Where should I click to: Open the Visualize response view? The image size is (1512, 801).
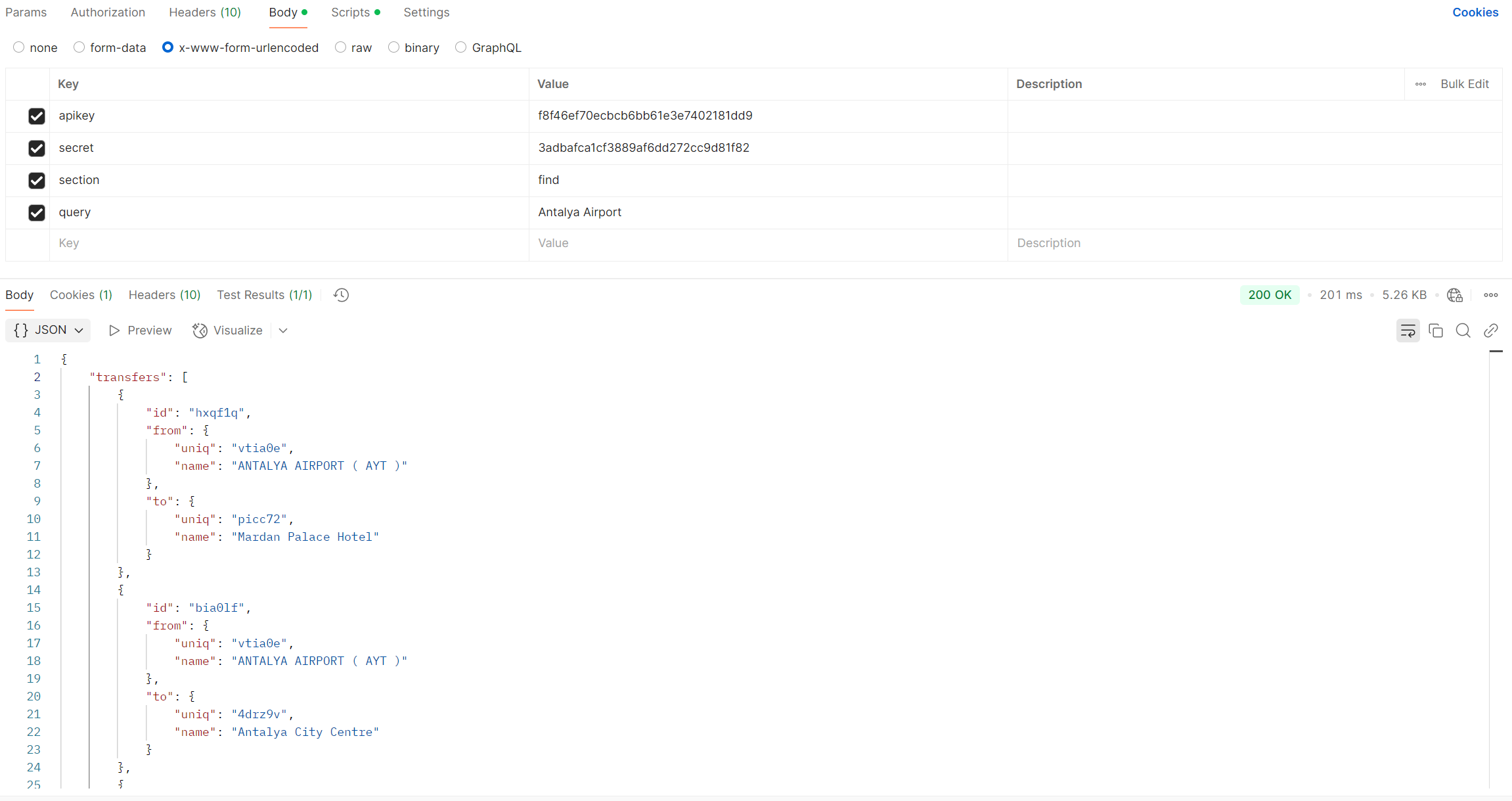tap(227, 331)
